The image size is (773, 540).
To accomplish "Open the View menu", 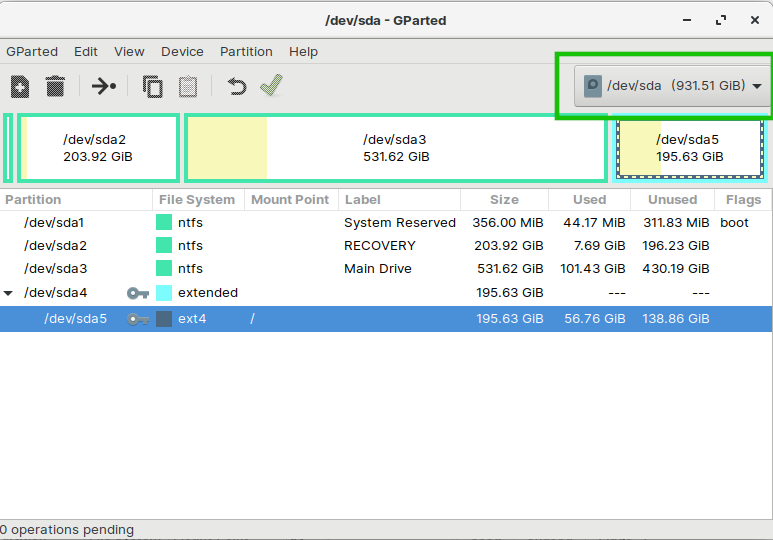I will click(129, 52).
